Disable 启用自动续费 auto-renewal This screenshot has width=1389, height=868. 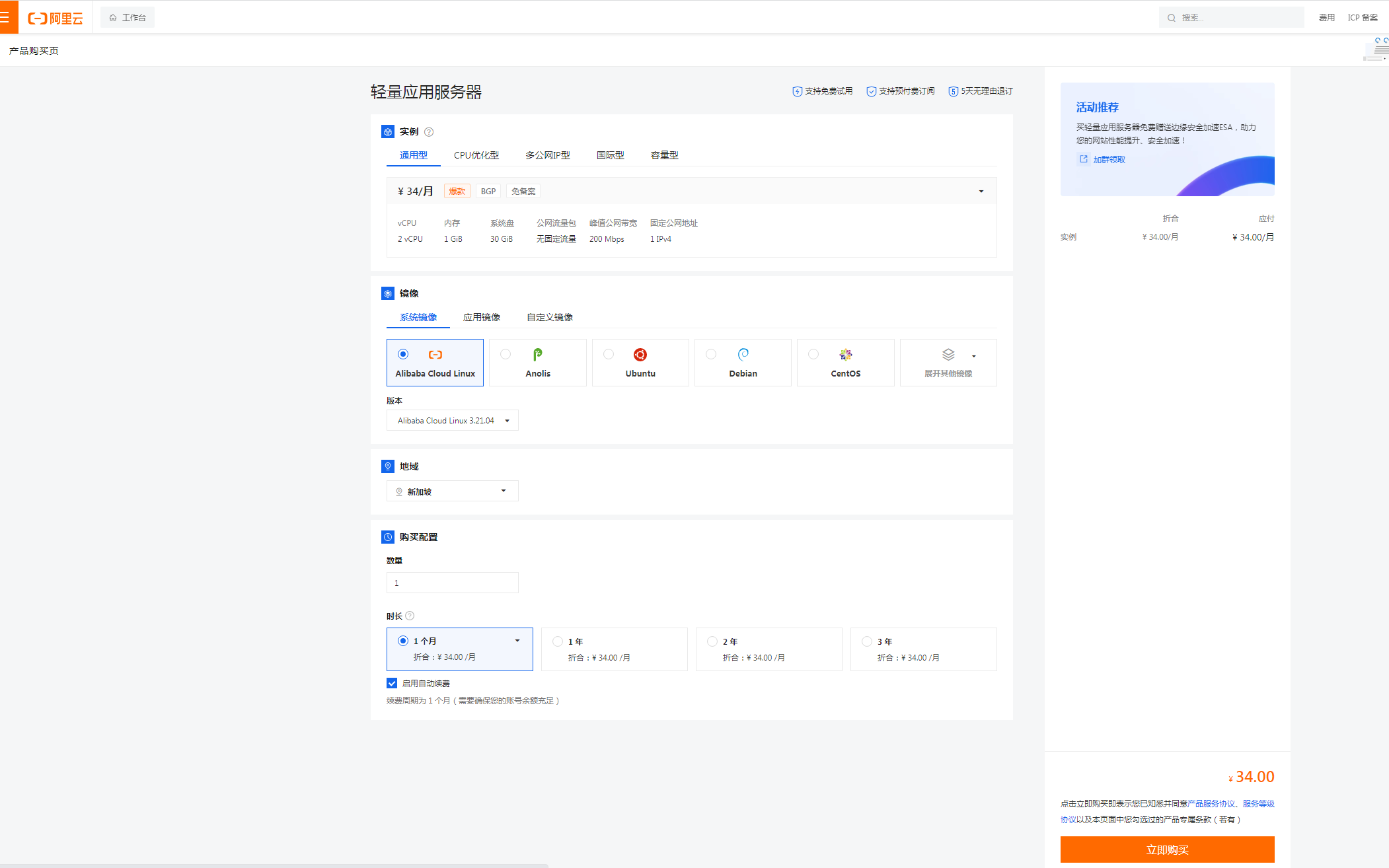(x=391, y=682)
